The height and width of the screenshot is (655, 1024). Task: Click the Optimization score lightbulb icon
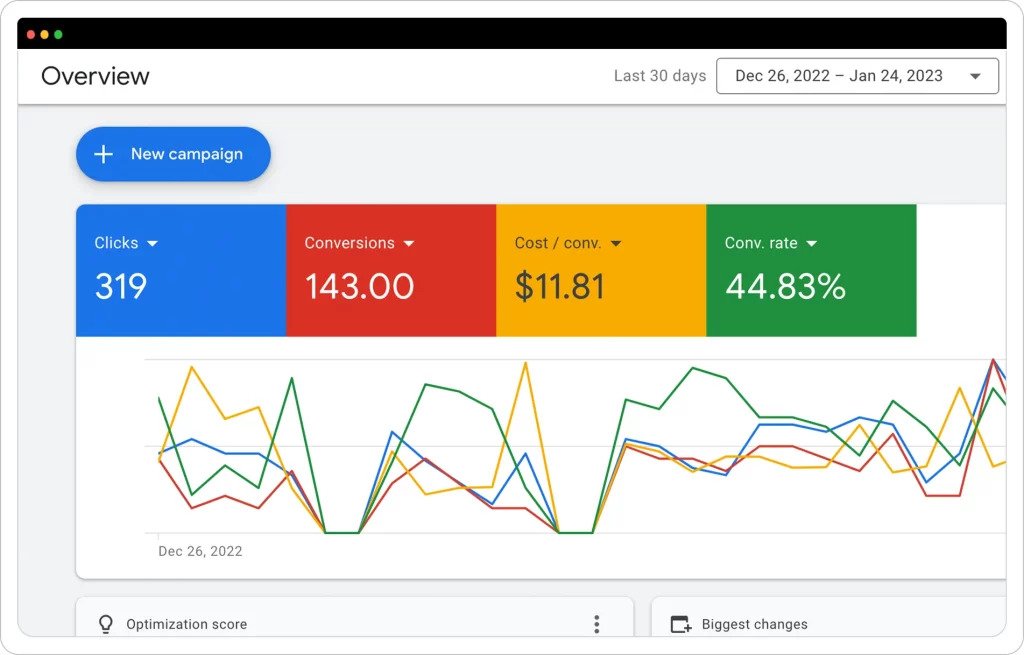[x=105, y=624]
